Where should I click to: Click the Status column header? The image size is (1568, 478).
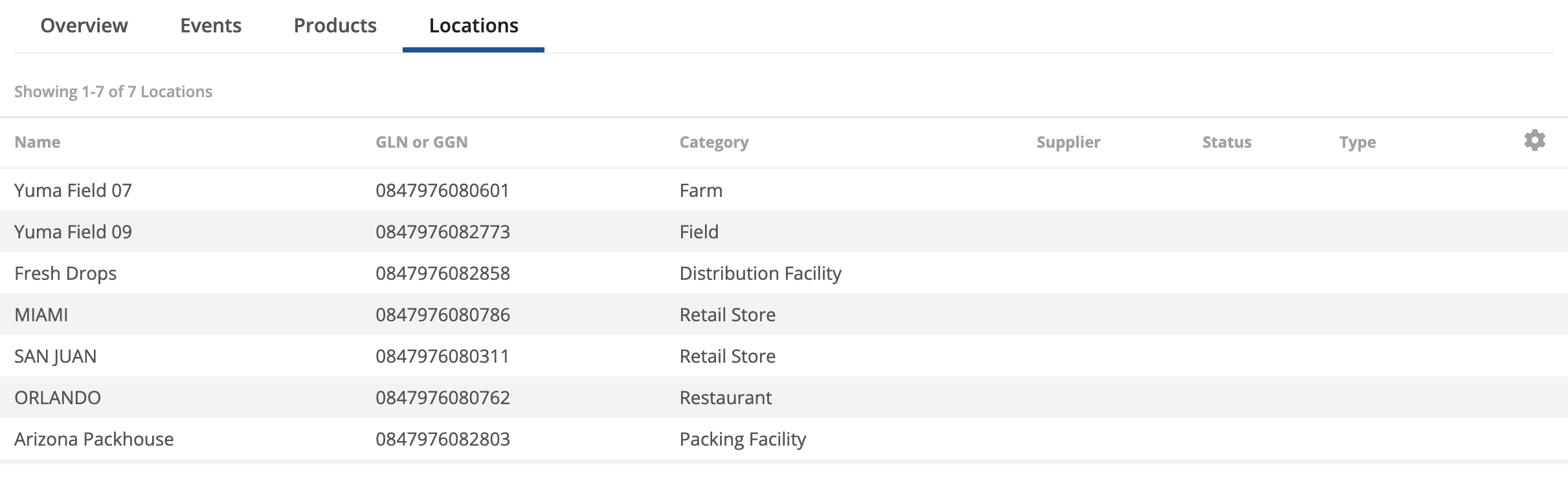(1227, 142)
